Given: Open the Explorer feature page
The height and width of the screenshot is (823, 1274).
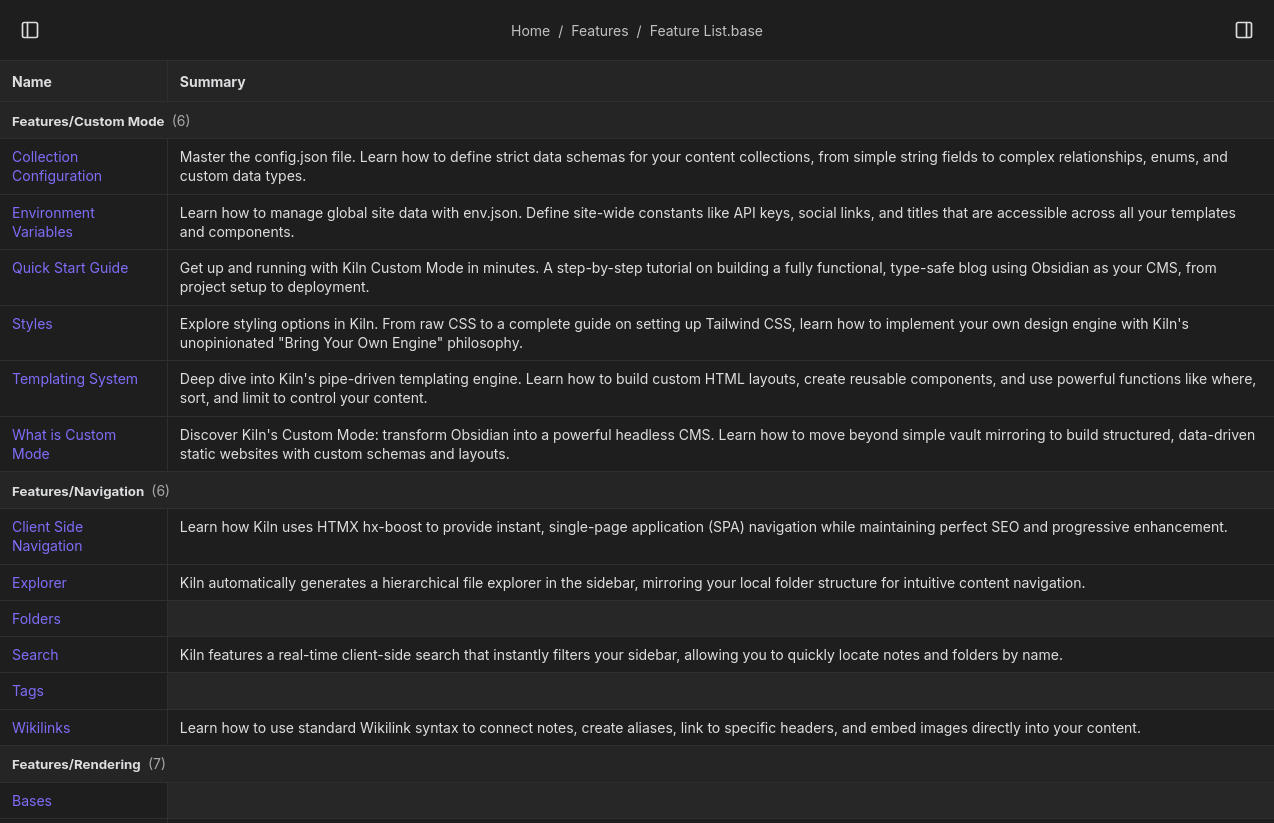Looking at the screenshot, I should point(39,583).
